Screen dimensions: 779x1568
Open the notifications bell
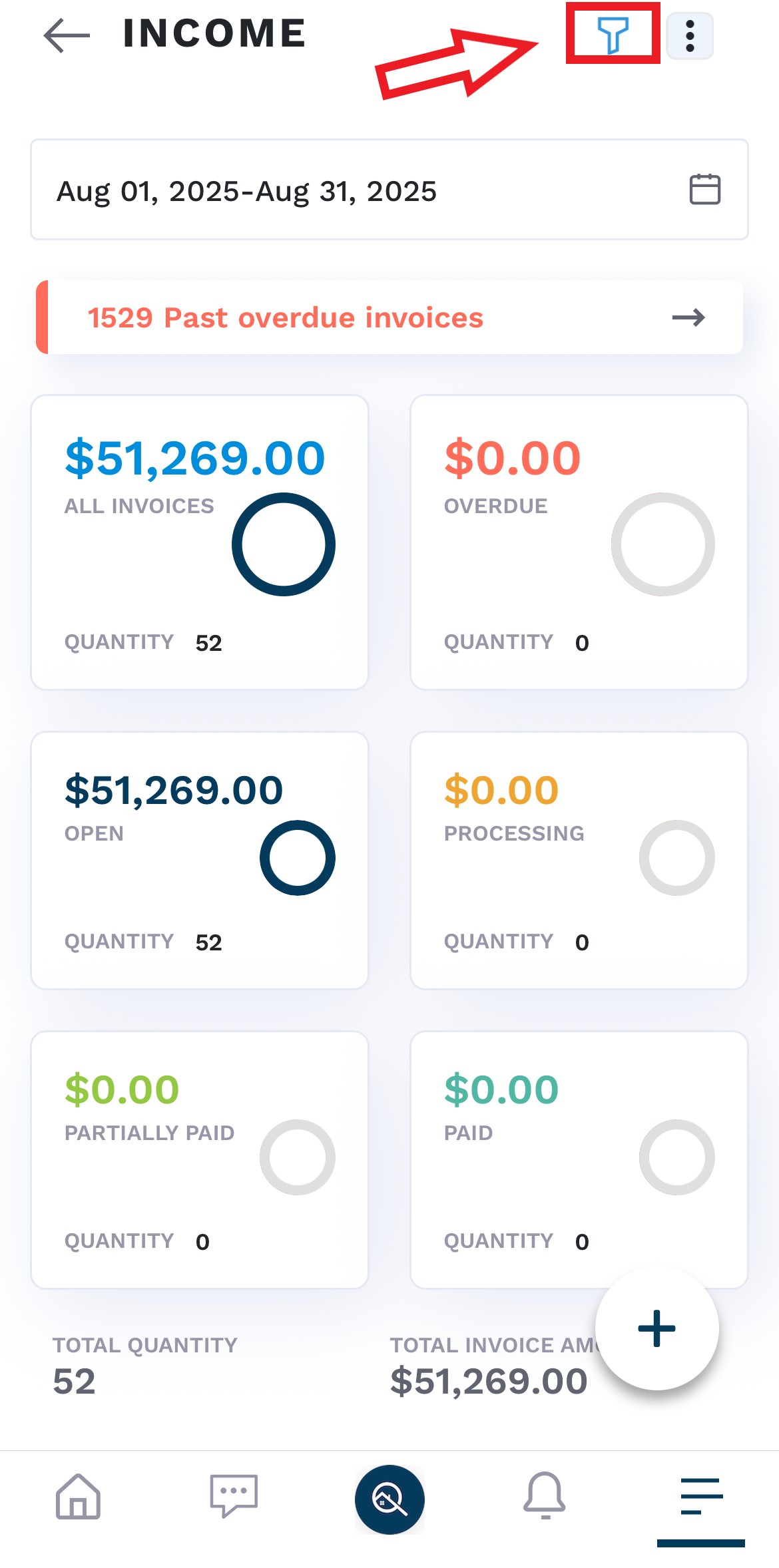[545, 1496]
